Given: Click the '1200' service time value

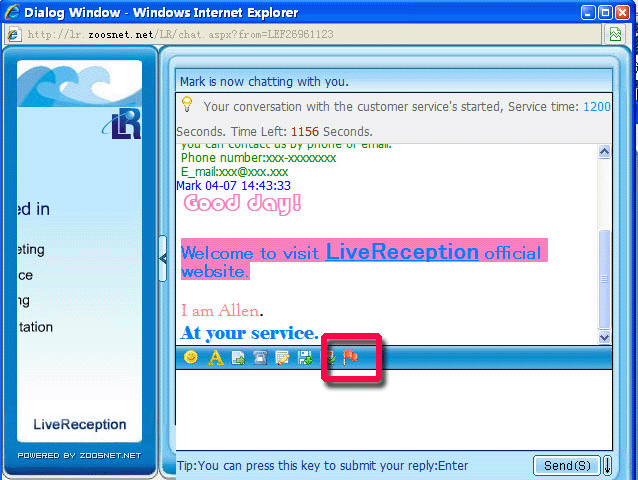Looking at the screenshot, I should pyautogui.click(x=597, y=107).
